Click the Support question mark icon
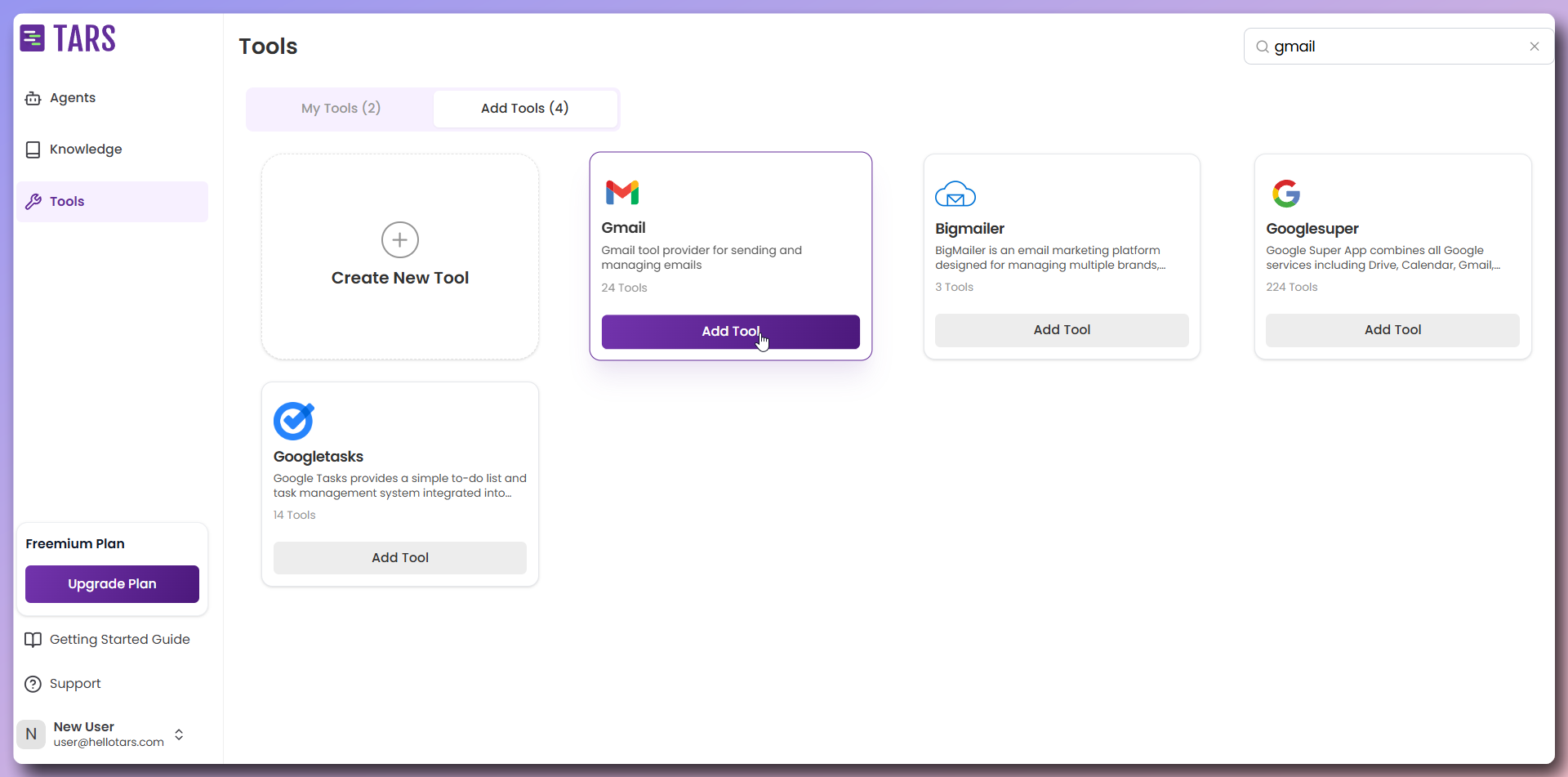 pyautogui.click(x=33, y=684)
